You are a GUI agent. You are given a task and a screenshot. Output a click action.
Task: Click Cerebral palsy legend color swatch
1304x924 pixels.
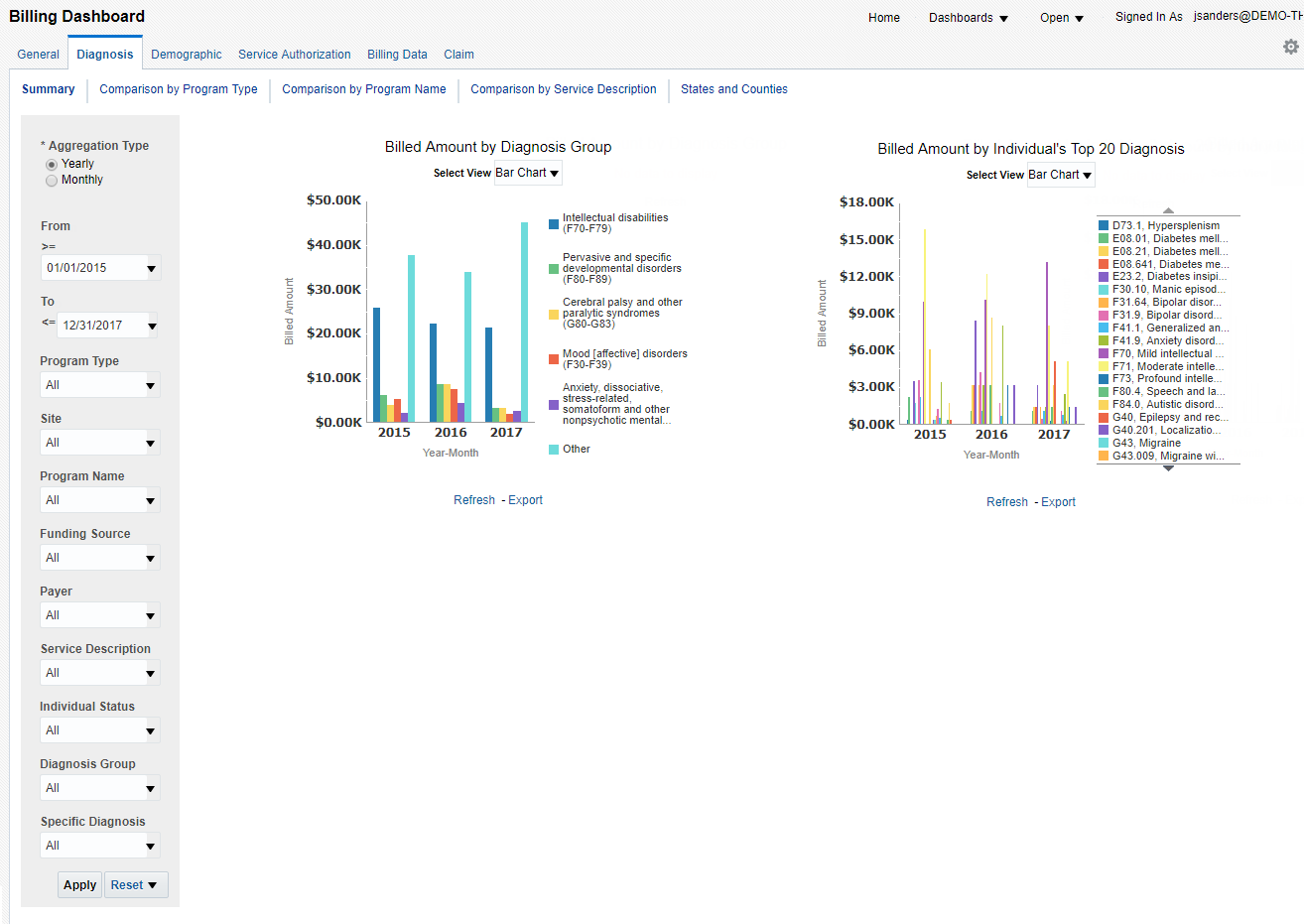(x=554, y=314)
